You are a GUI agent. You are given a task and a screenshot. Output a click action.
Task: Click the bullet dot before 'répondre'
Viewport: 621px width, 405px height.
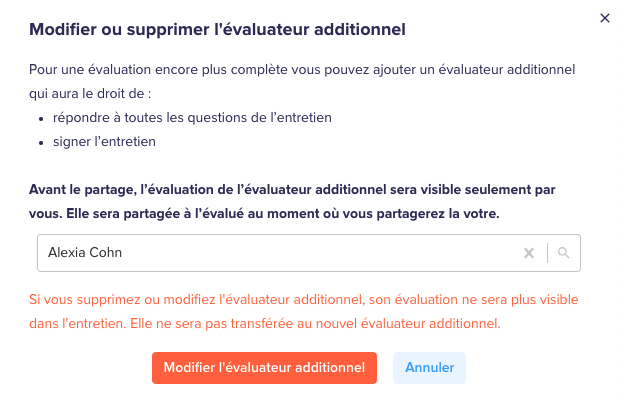(41, 118)
